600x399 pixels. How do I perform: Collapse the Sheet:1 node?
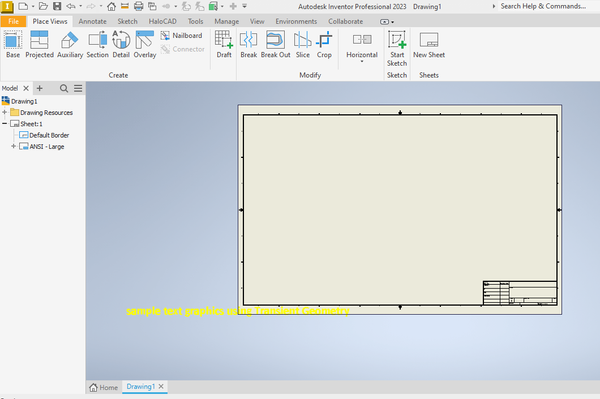point(5,124)
